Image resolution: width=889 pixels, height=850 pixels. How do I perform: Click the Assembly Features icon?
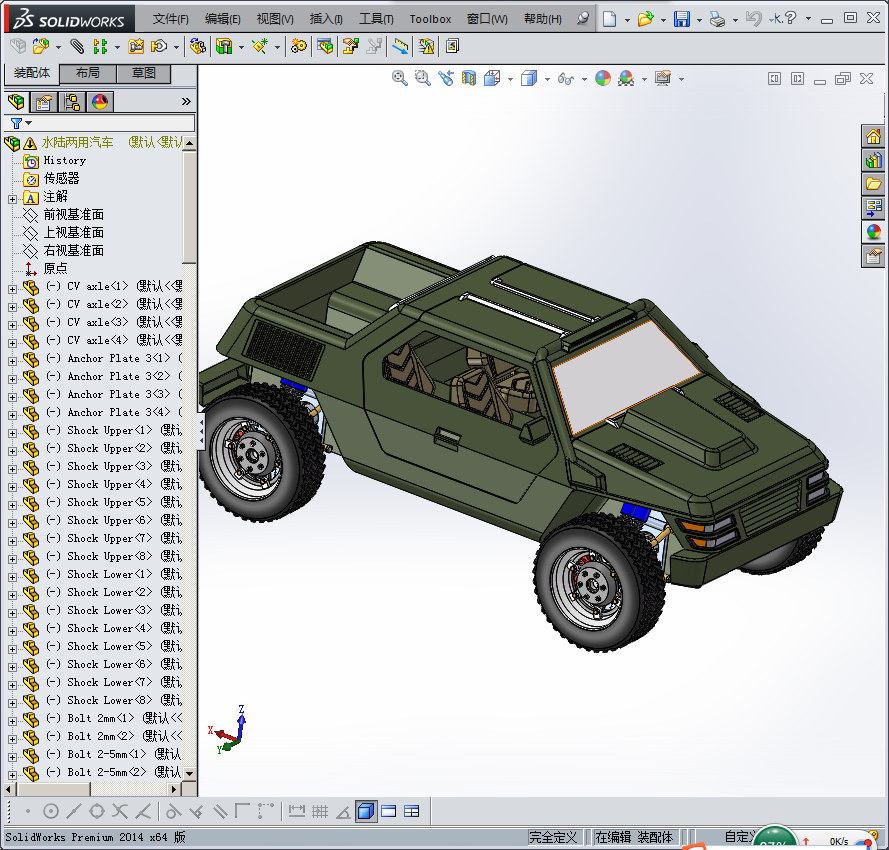pyautogui.click(x=225, y=46)
